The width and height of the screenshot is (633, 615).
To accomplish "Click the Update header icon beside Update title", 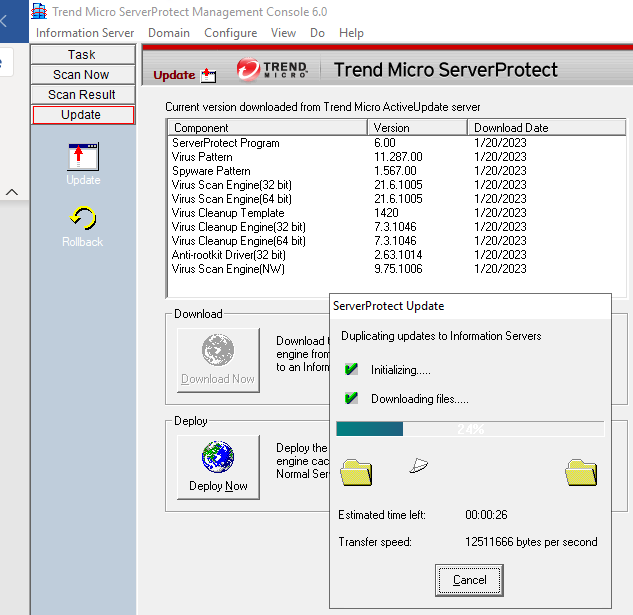I will coord(208,75).
